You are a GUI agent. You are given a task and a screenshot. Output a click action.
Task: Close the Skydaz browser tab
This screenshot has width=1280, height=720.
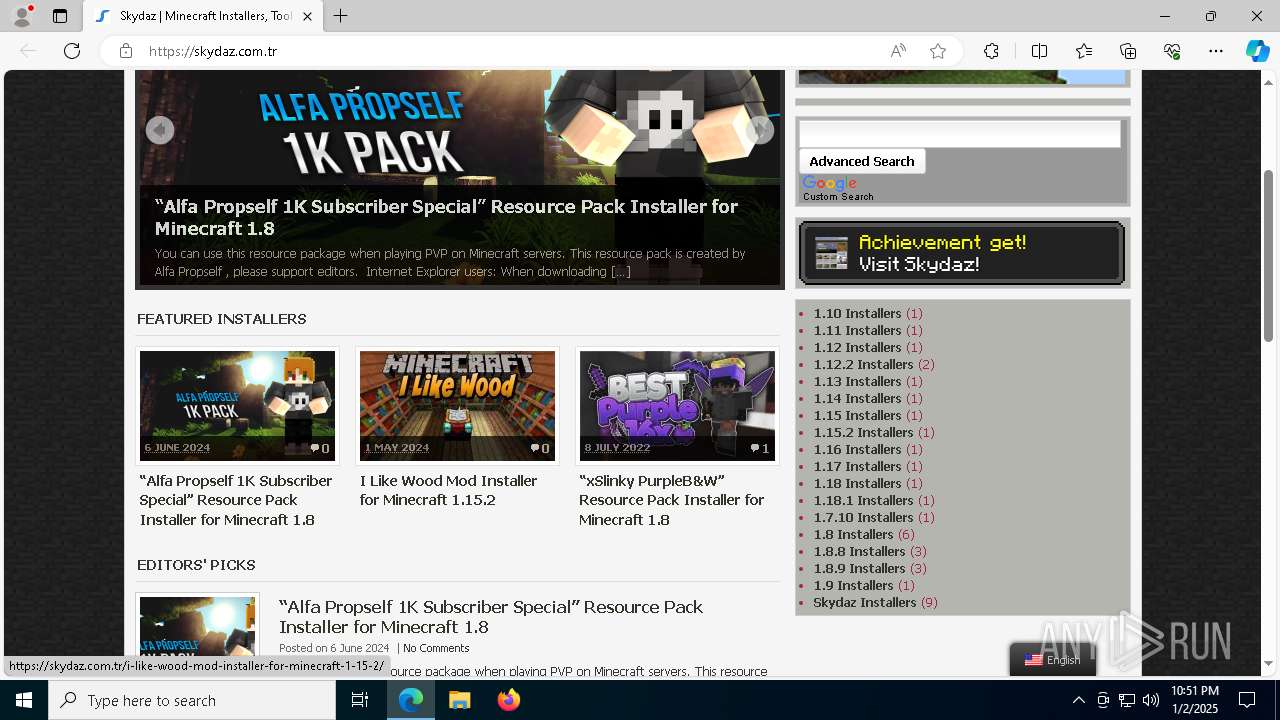click(308, 16)
